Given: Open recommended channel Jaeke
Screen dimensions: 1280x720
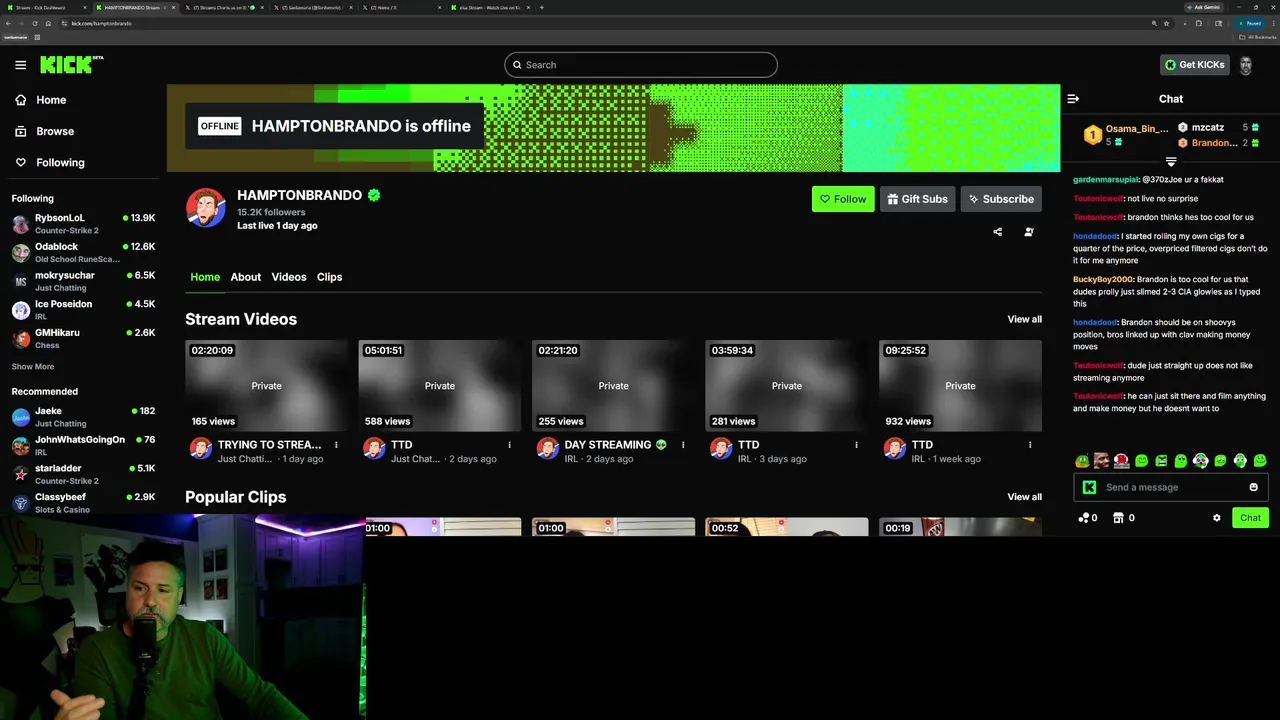Looking at the screenshot, I should coord(83,417).
